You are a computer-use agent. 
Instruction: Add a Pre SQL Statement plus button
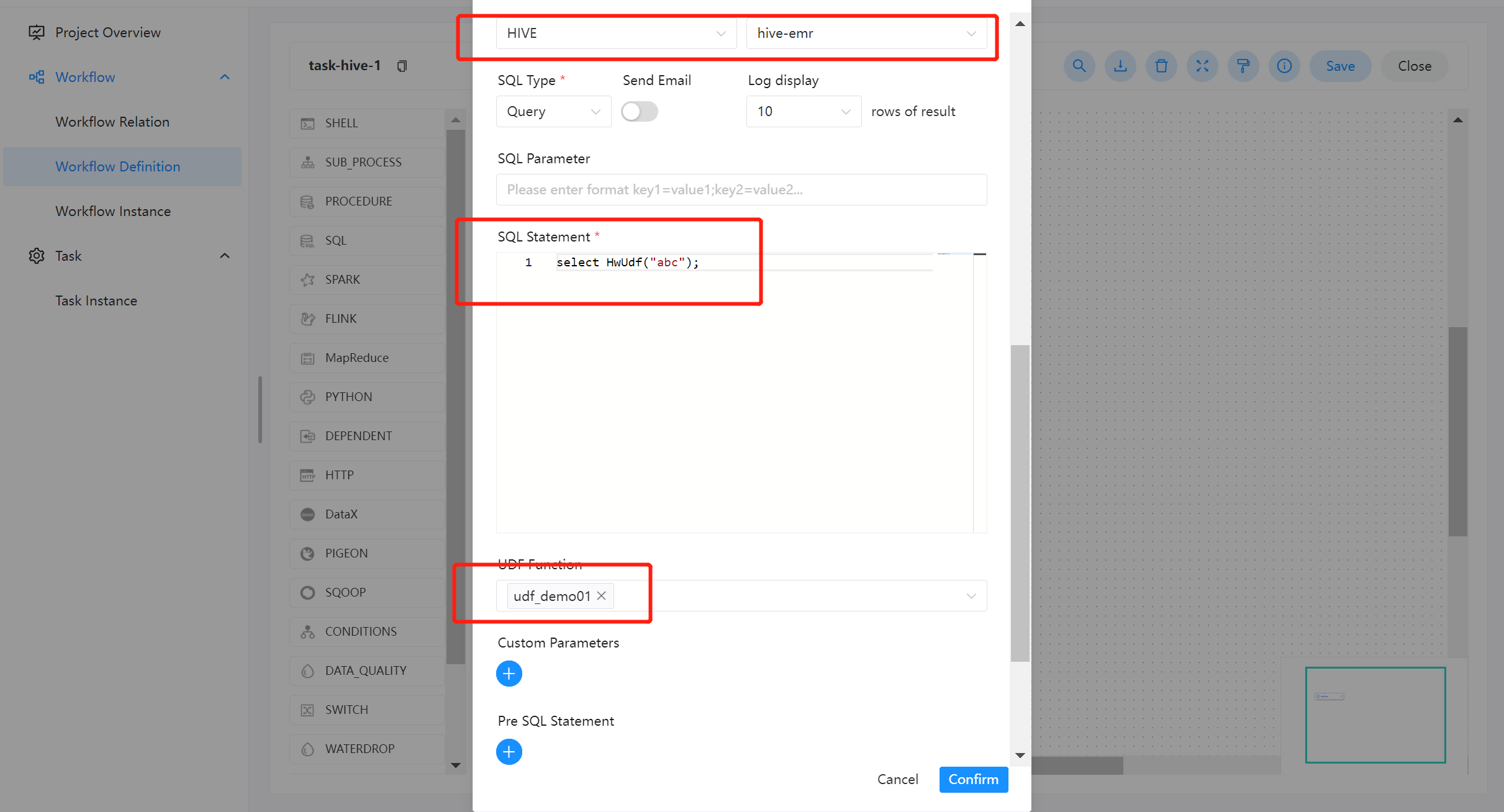(509, 752)
